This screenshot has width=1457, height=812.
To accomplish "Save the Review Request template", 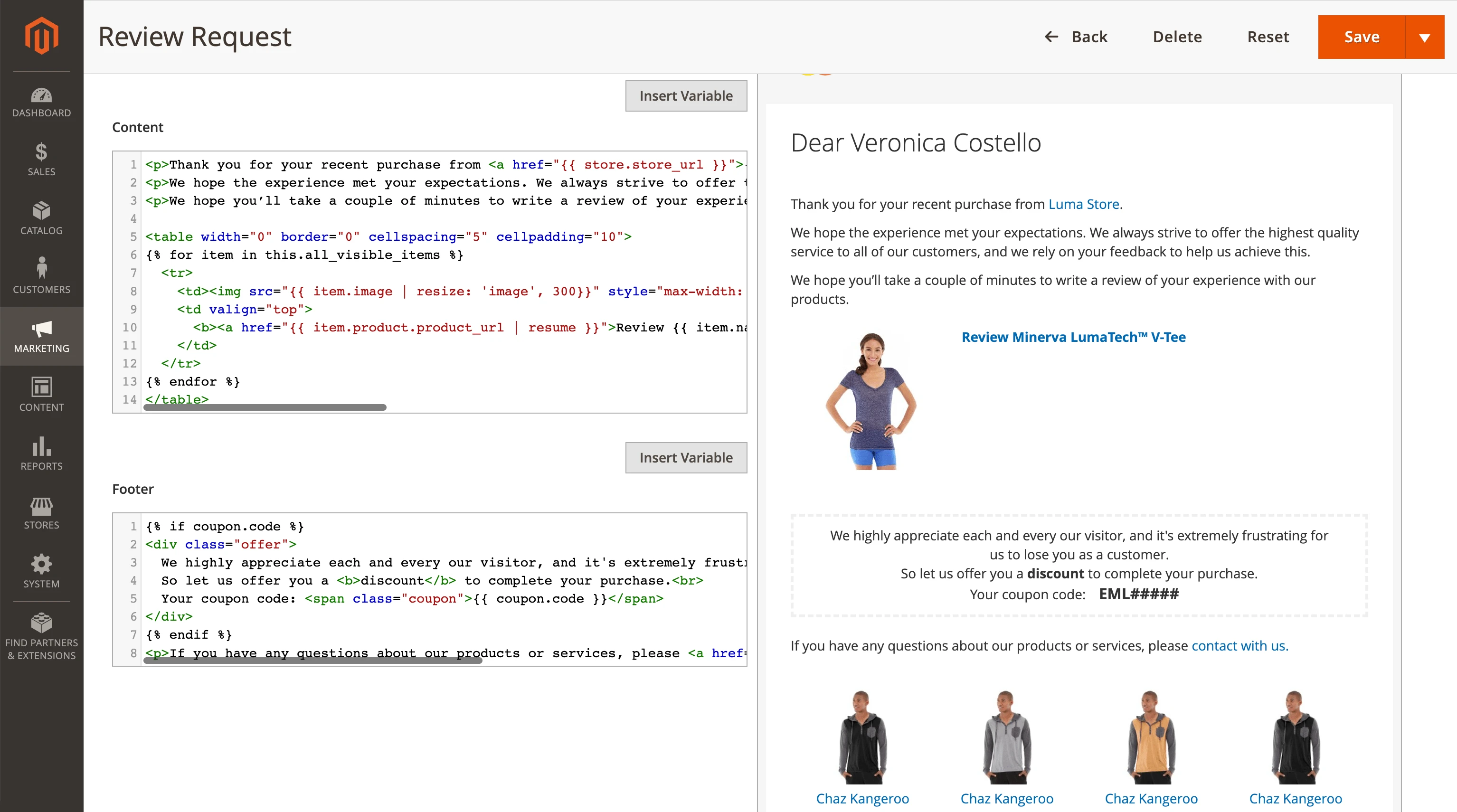I will pyautogui.click(x=1362, y=37).
